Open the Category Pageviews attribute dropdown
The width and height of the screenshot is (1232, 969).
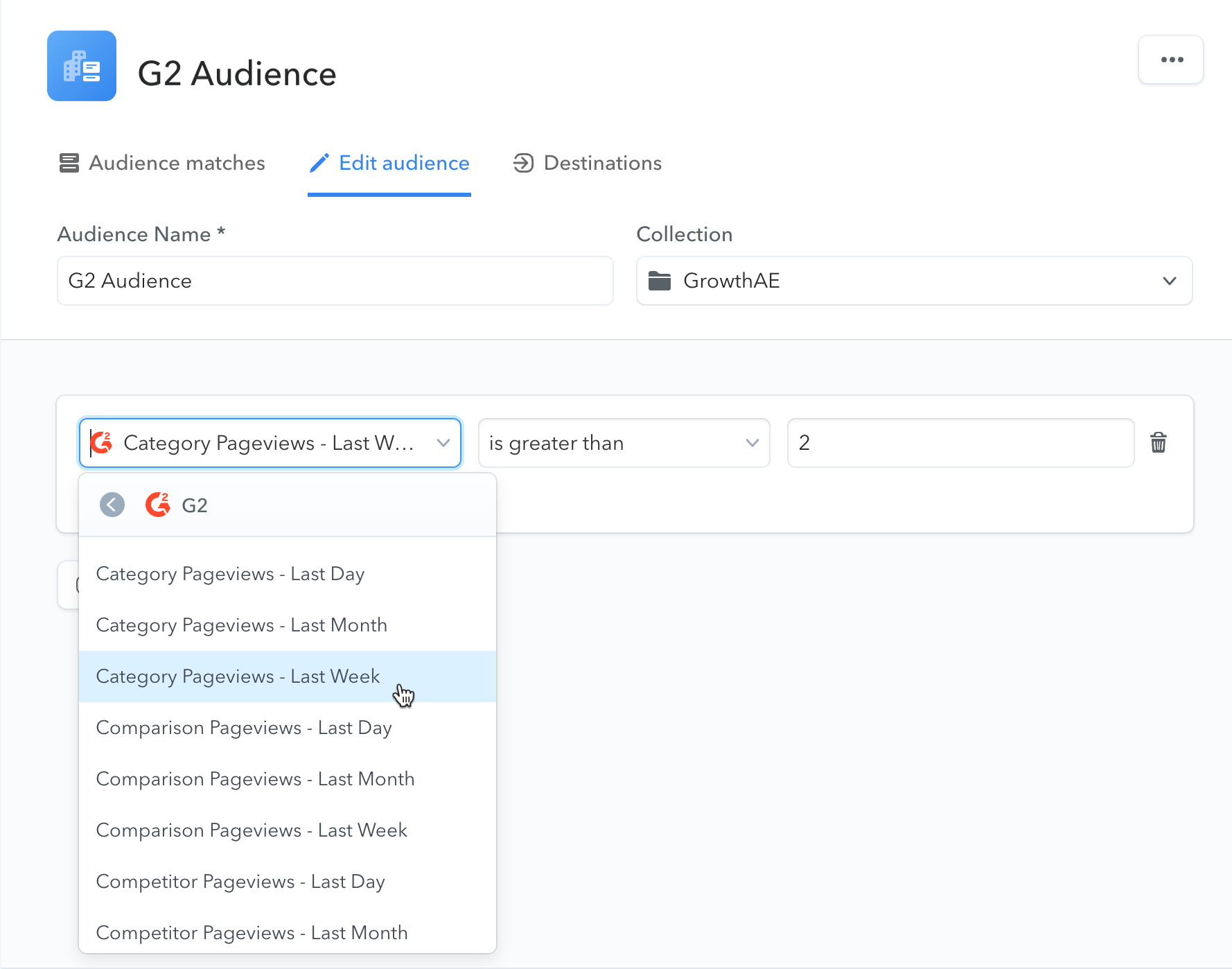pos(270,443)
